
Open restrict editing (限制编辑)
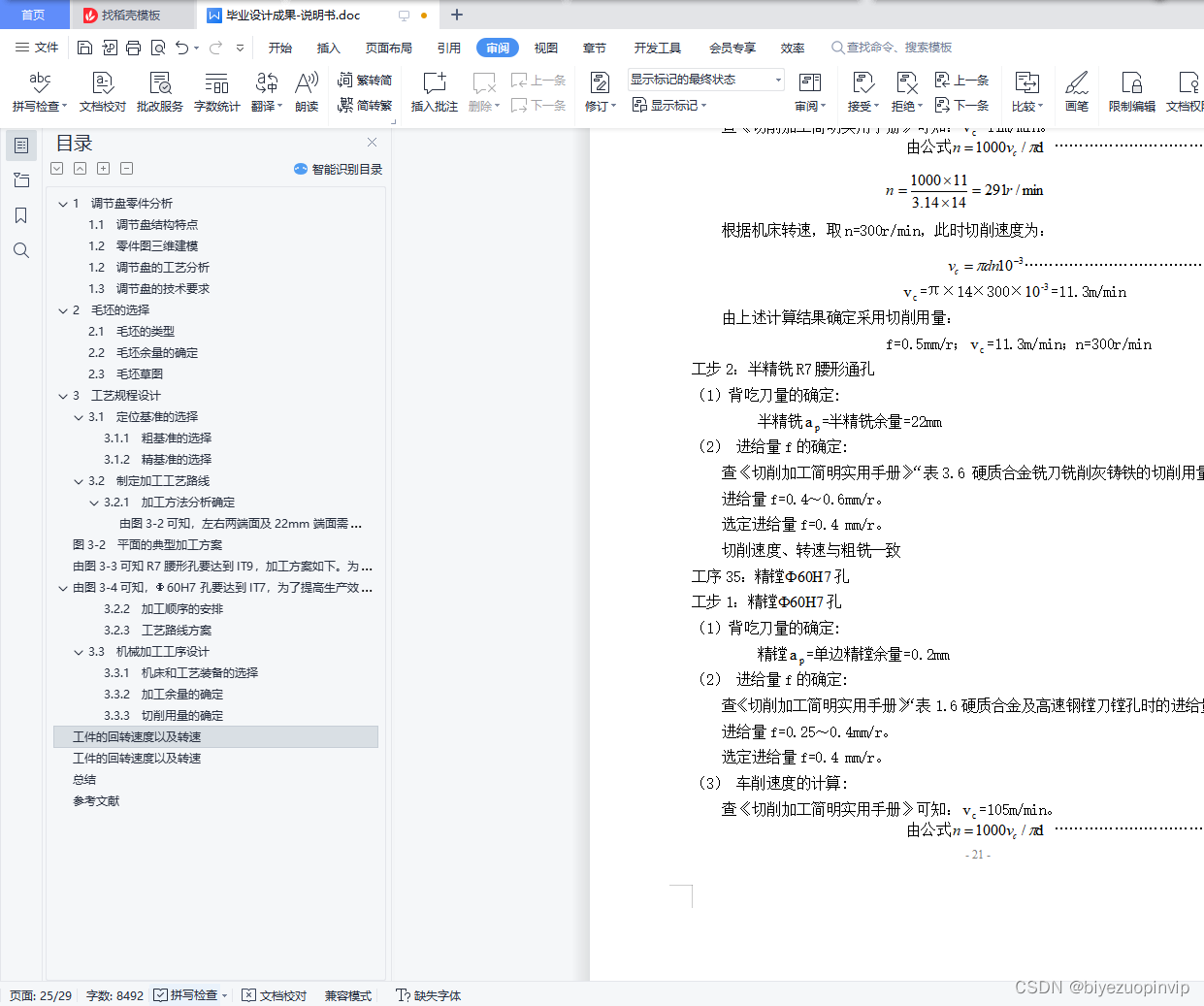point(1131,92)
